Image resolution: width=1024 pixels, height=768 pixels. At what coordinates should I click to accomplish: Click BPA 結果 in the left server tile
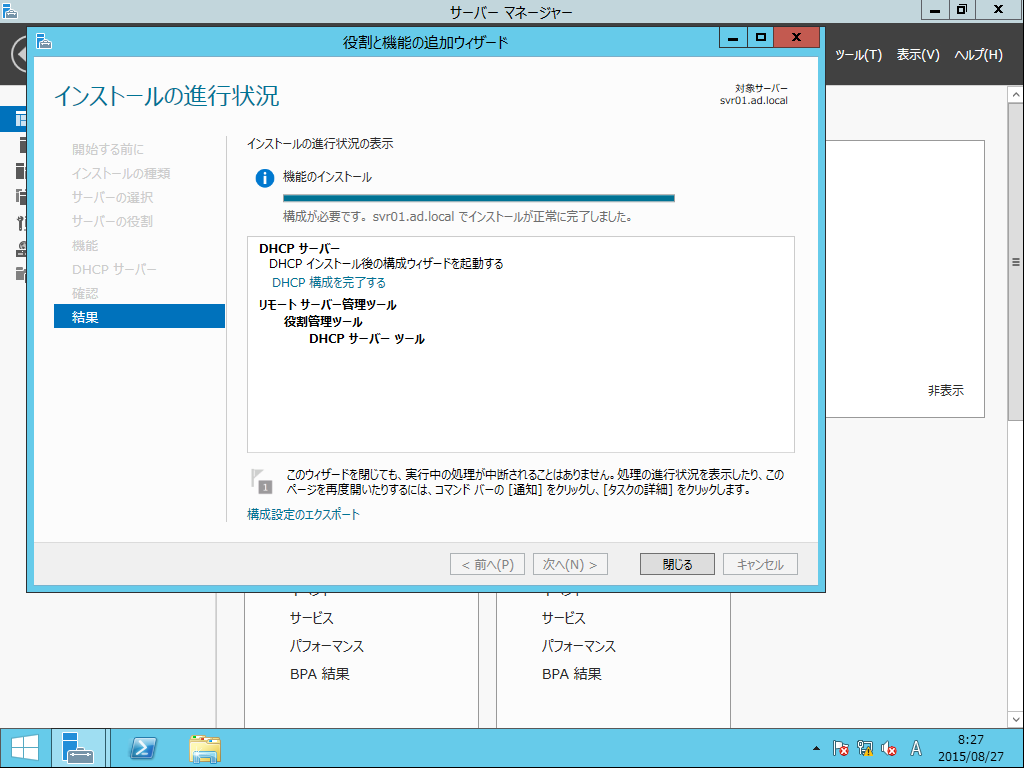coord(319,674)
